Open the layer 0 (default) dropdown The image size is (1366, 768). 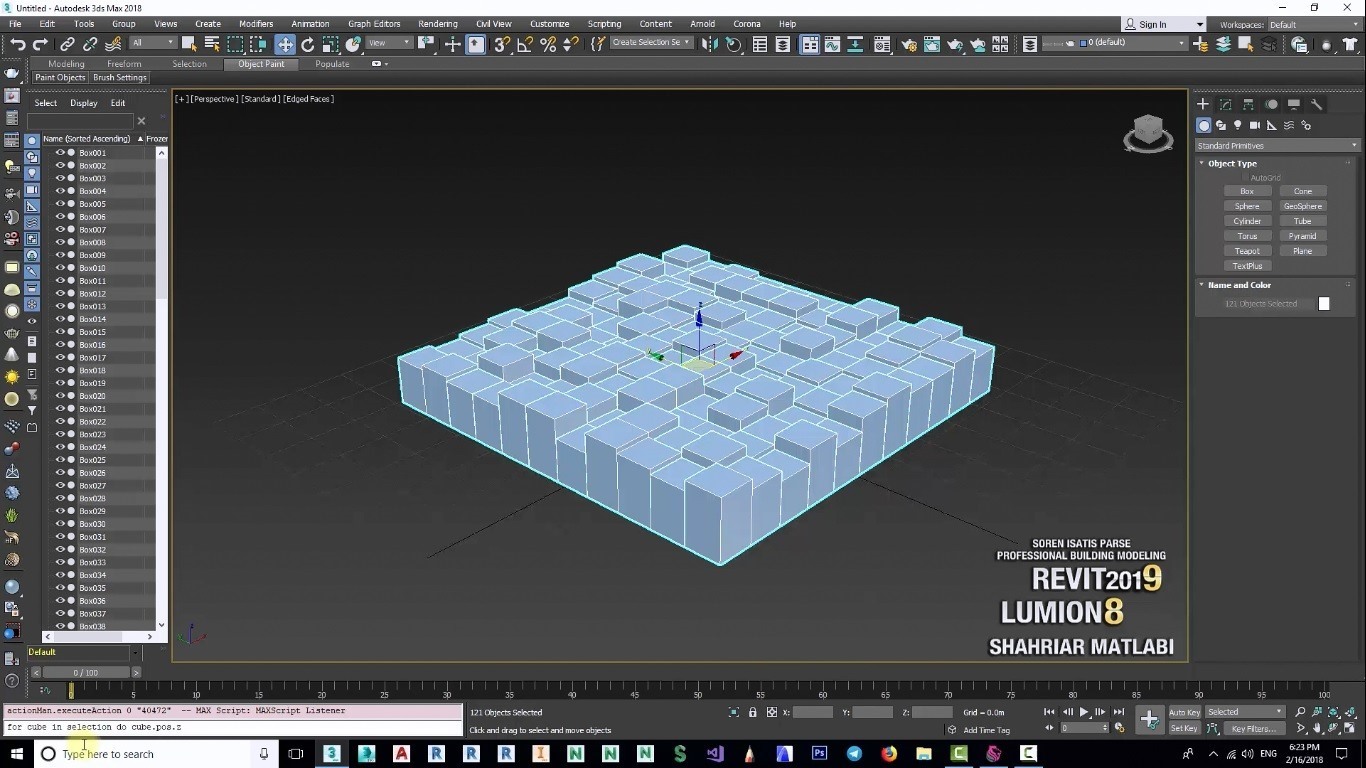[1133, 43]
